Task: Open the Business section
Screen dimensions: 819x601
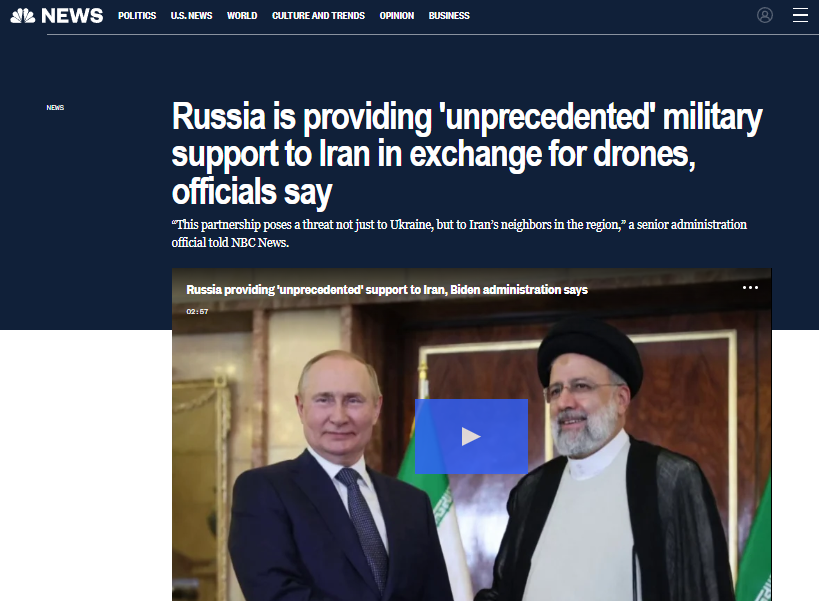Action: pos(449,16)
